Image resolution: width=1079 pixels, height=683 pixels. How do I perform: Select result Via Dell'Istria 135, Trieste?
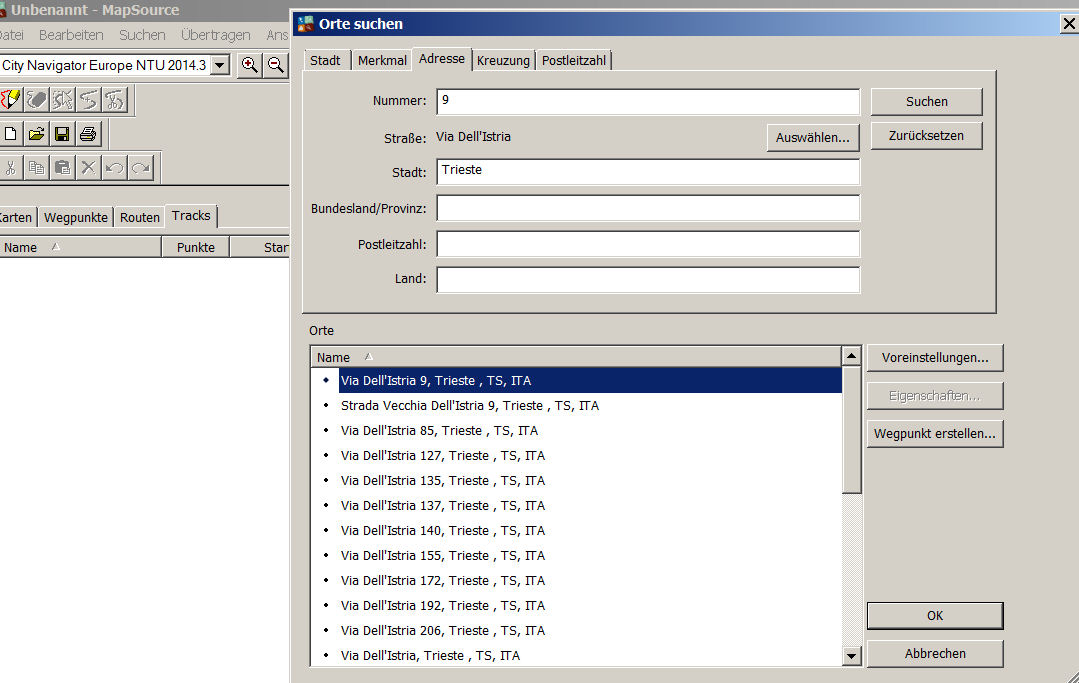(x=576, y=481)
